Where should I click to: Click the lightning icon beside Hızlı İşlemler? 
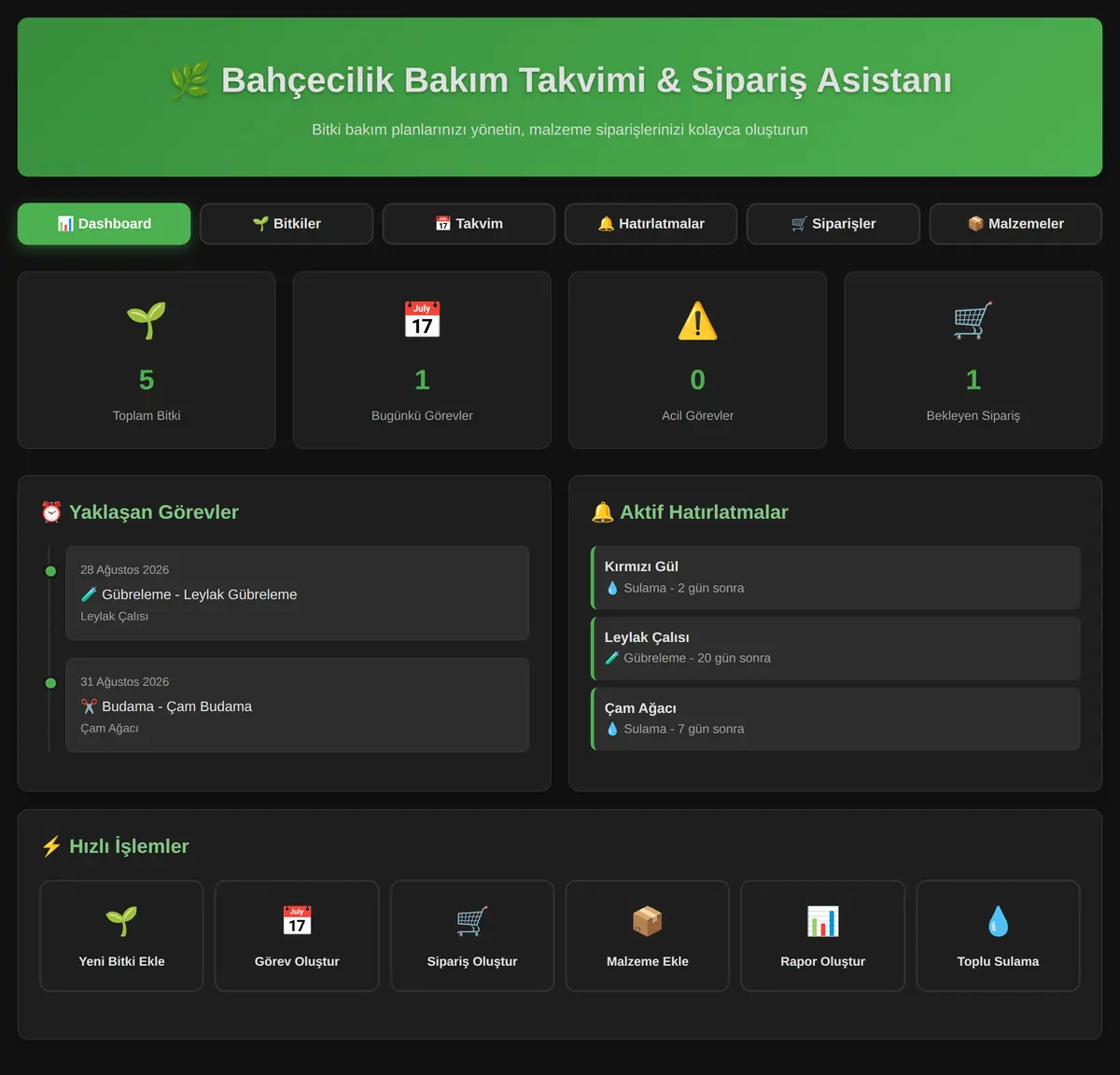[51, 846]
